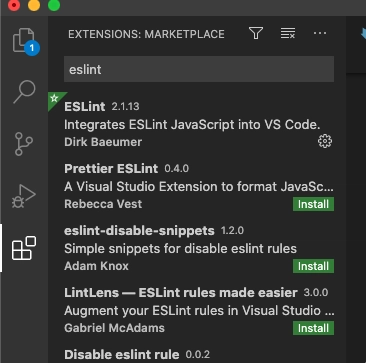Open the Run and Debug view
This screenshot has height=363, width=366.
pos(24,196)
